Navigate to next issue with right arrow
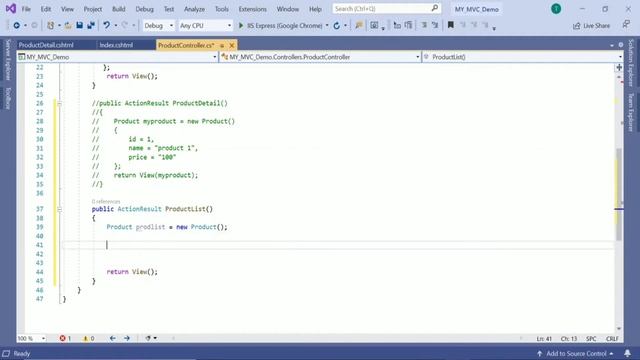The height and width of the screenshot is (360, 640). coord(127,338)
